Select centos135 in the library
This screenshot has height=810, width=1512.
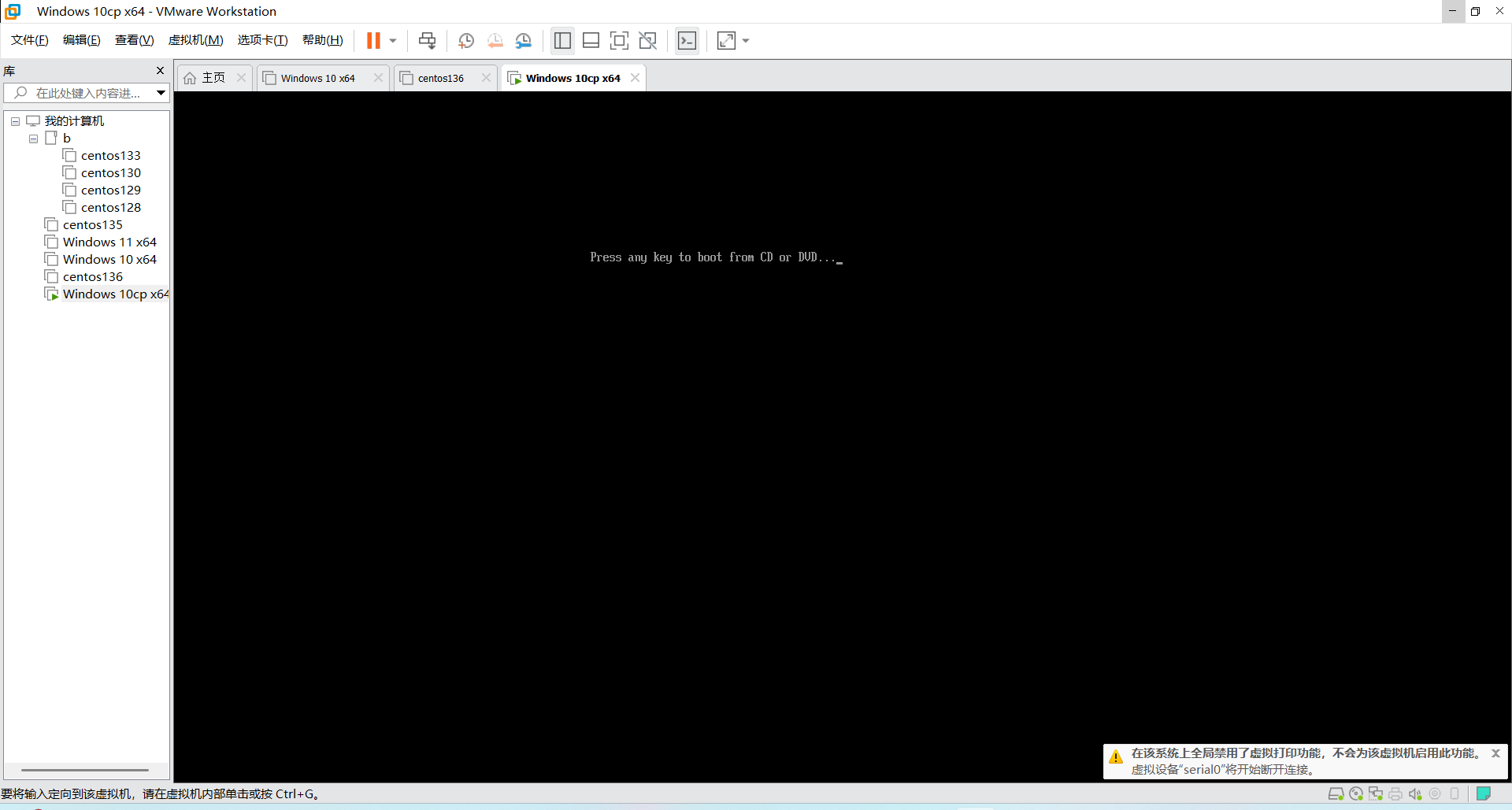pos(92,224)
